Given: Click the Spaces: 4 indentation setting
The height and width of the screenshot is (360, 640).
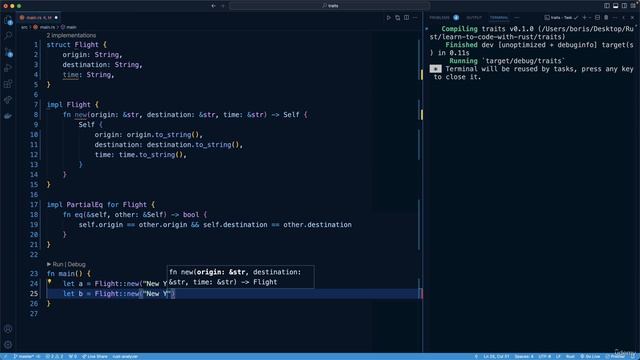Looking at the screenshot, I should (524, 356).
